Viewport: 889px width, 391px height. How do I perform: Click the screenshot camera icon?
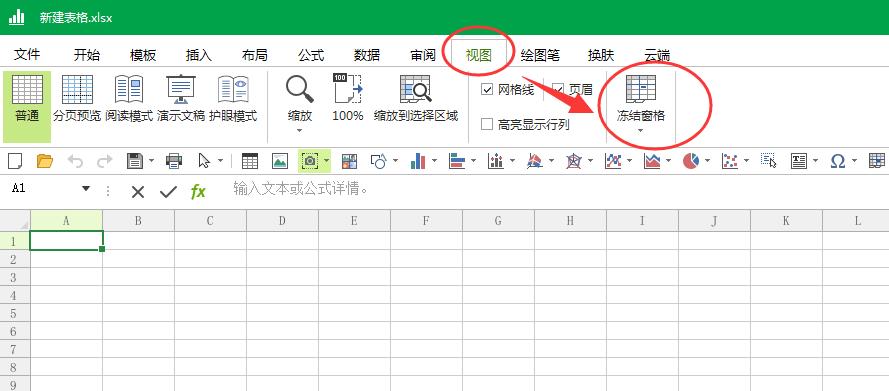click(310, 162)
